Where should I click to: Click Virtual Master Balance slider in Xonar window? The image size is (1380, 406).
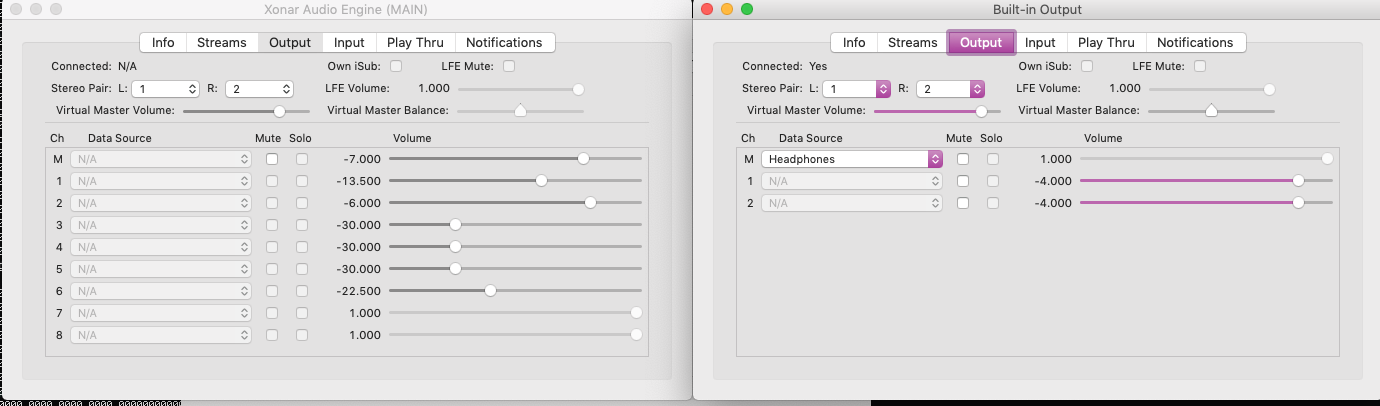click(x=520, y=111)
